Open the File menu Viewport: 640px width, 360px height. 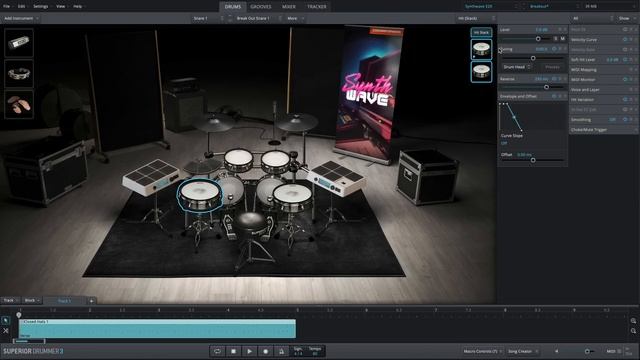[x=7, y=7]
